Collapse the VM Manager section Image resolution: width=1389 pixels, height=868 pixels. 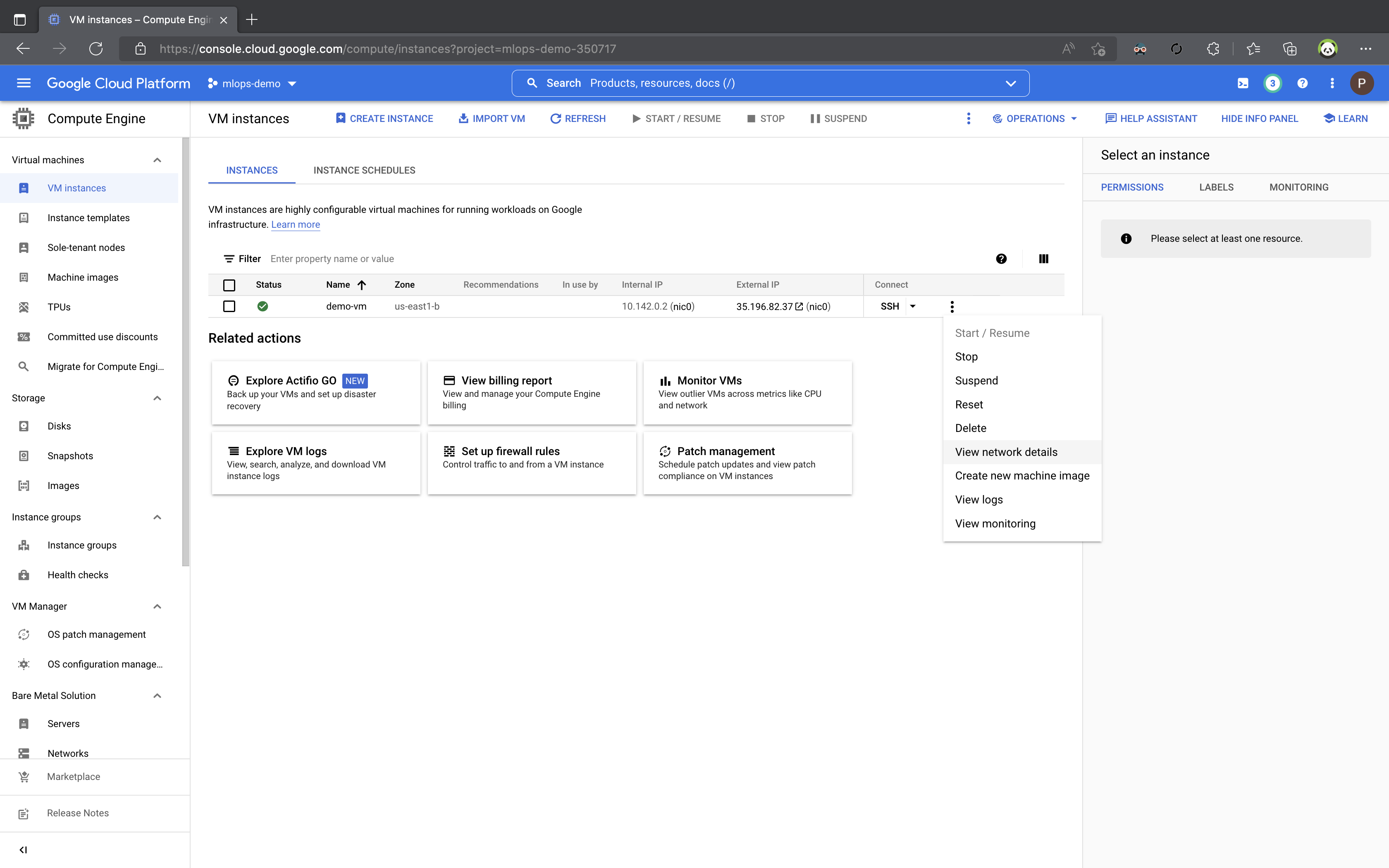coord(157,606)
